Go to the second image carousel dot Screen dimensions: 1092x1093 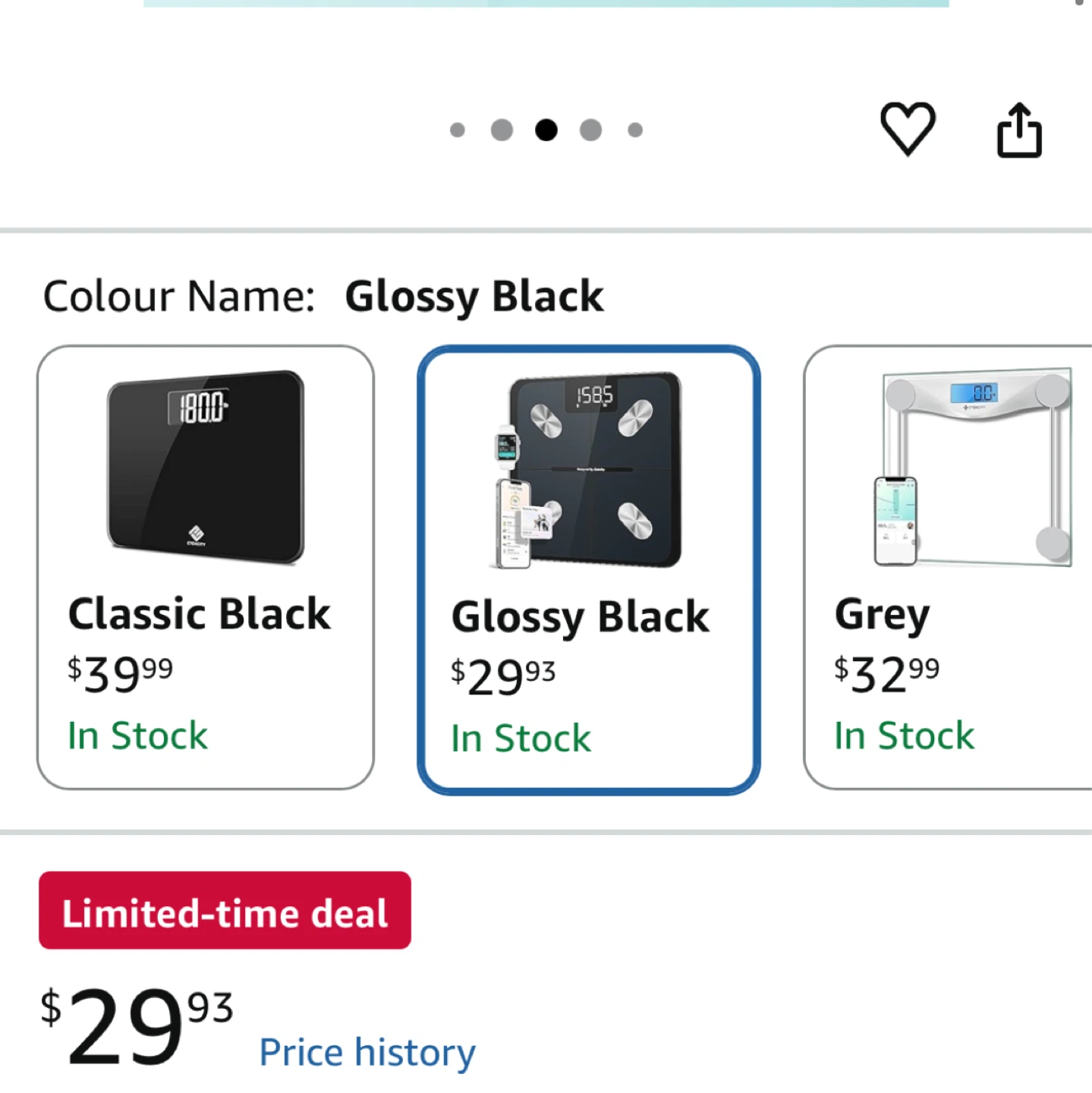[x=502, y=131]
